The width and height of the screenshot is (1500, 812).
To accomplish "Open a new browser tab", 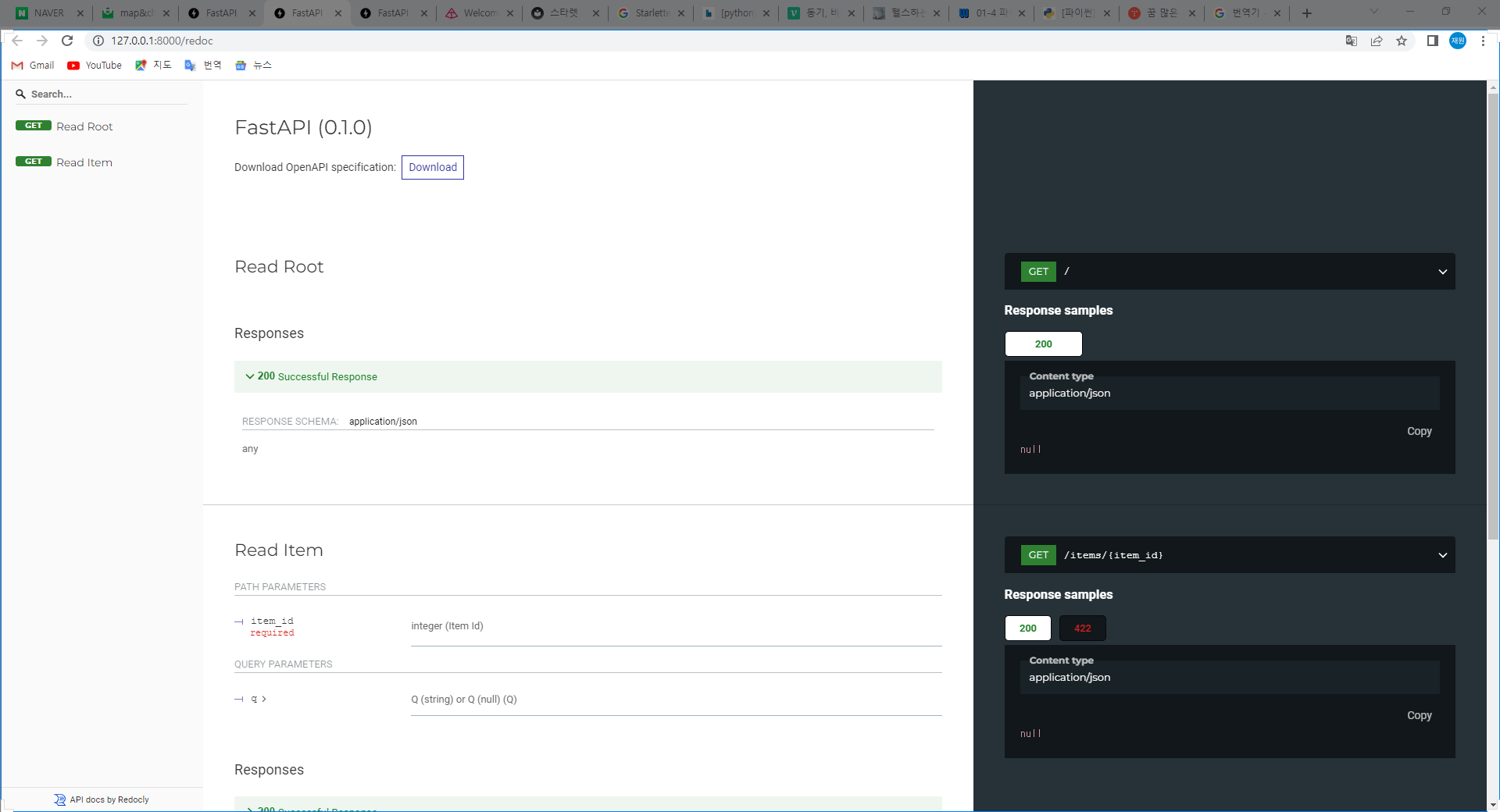I will pyautogui.click(x=1307, y=13).
